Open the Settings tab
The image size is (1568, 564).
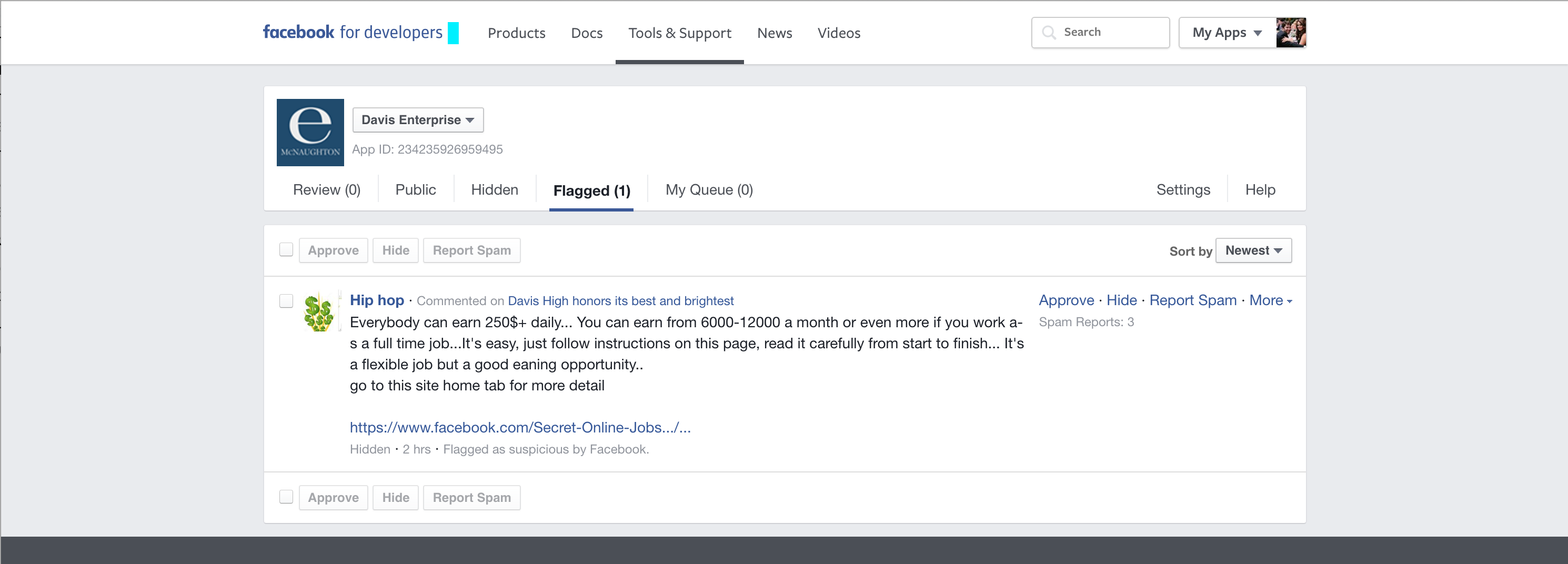coord(1183,190)
